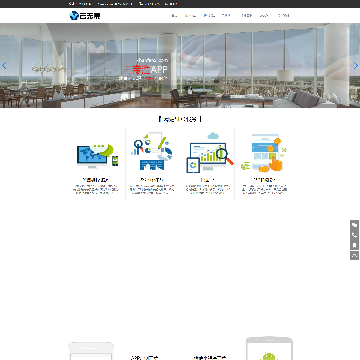Click the bracketed section heading below banner
The width and height of the screenshot is (360, 360).
180,119
